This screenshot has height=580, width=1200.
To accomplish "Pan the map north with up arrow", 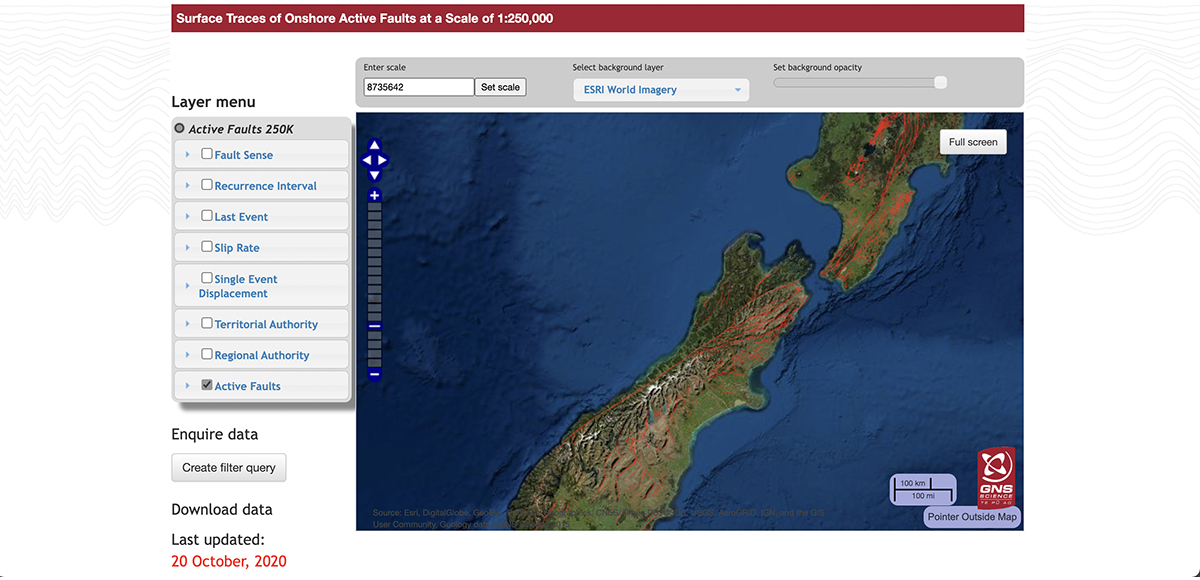I will click(x=375, y=145).
